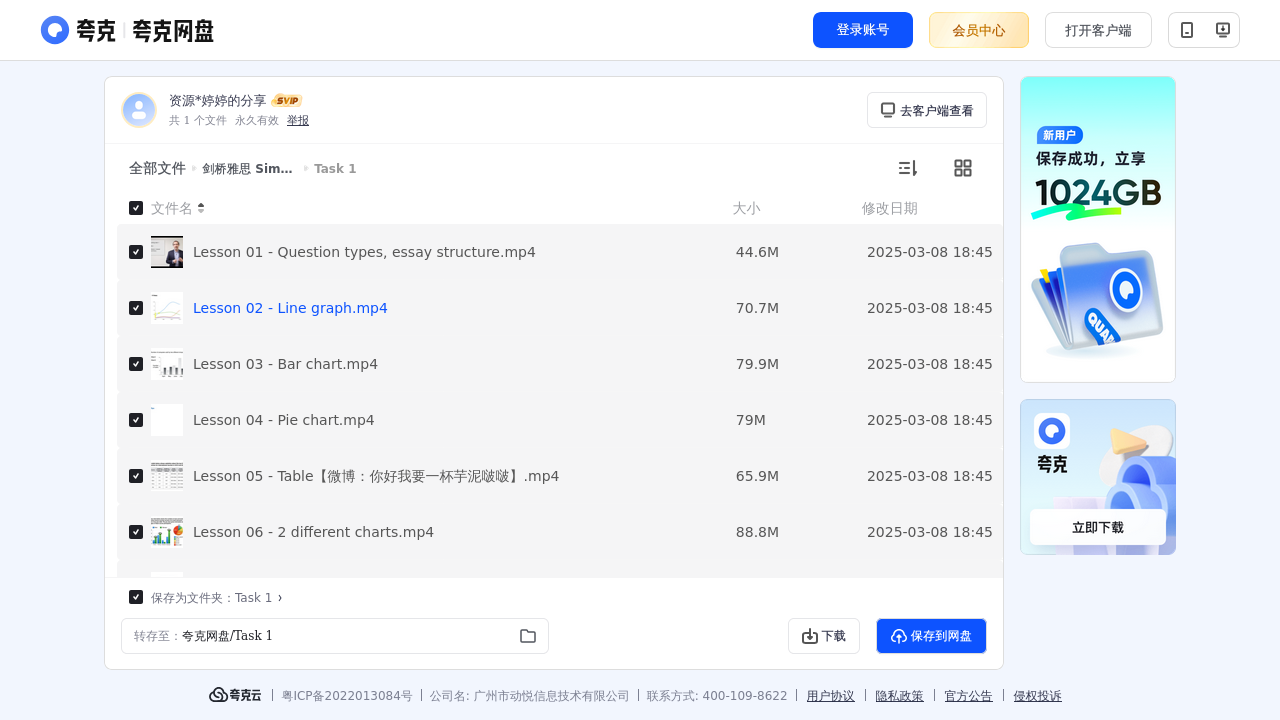
Task: Open Lesson 06 - 2 different charts.mp4 name
Action: (x=313, y=532)
